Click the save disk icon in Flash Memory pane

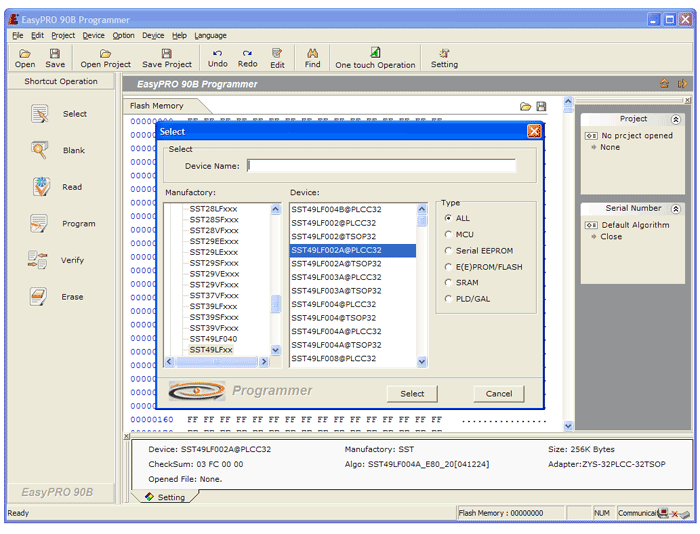click(x=541, y=106)
